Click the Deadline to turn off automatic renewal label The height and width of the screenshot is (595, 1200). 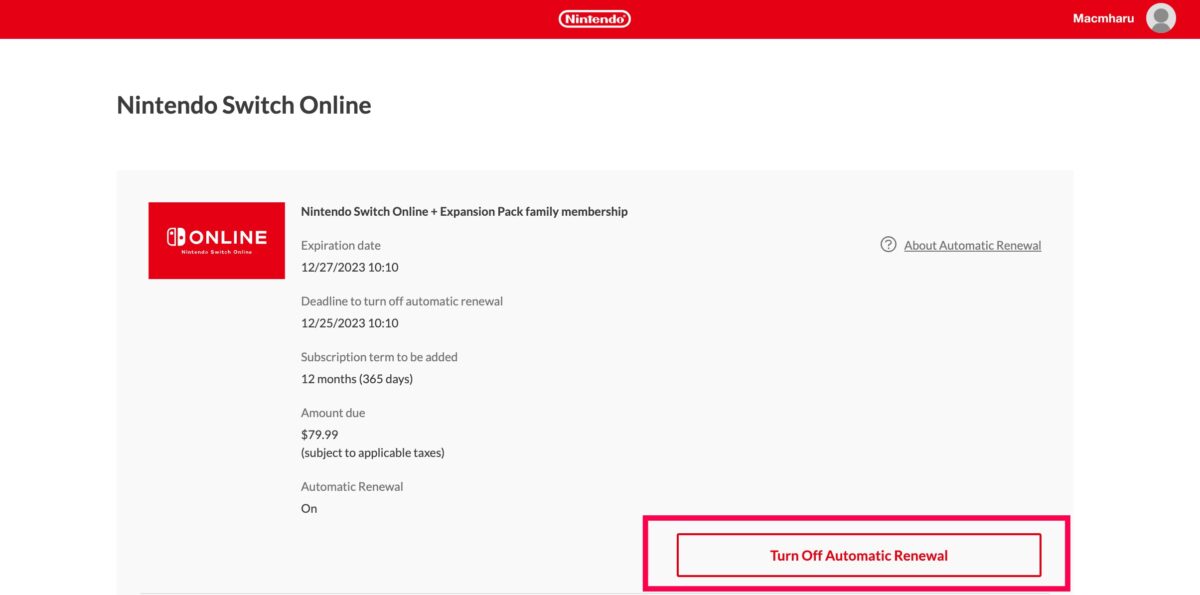402,301
